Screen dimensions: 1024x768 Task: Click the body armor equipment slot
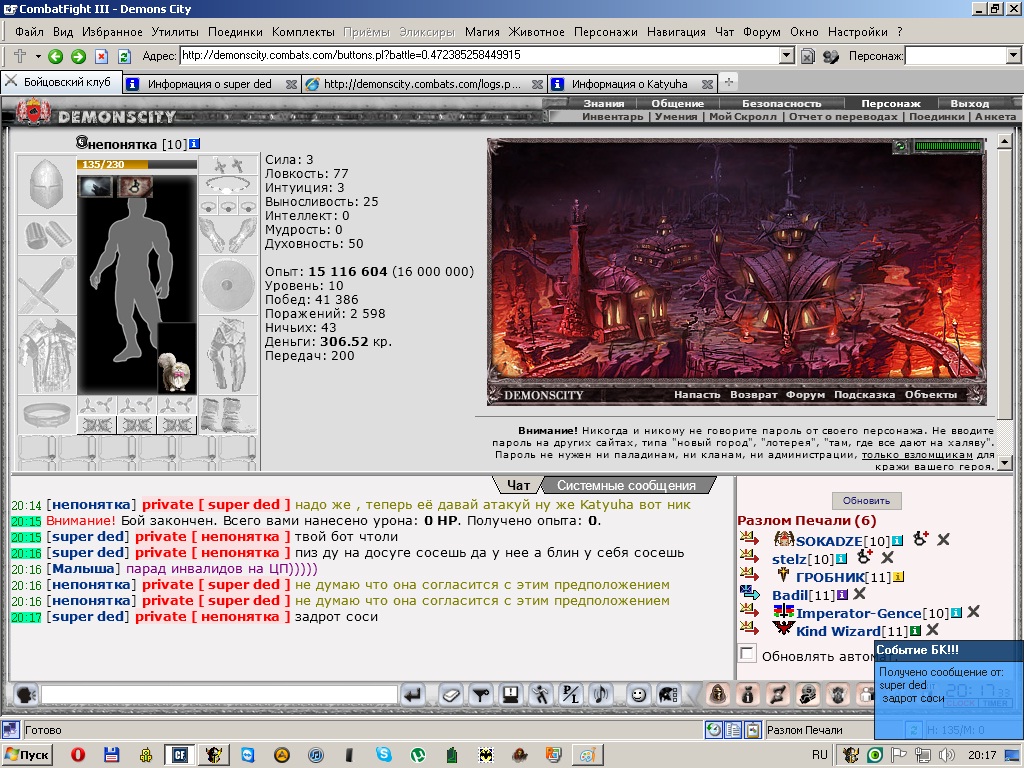click(x=46, y=355)
